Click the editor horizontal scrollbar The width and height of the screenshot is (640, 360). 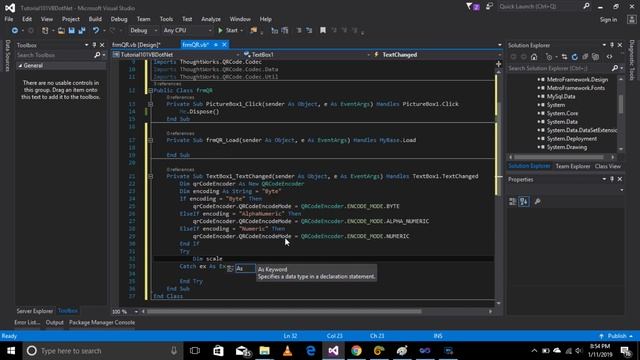(284, 311)
